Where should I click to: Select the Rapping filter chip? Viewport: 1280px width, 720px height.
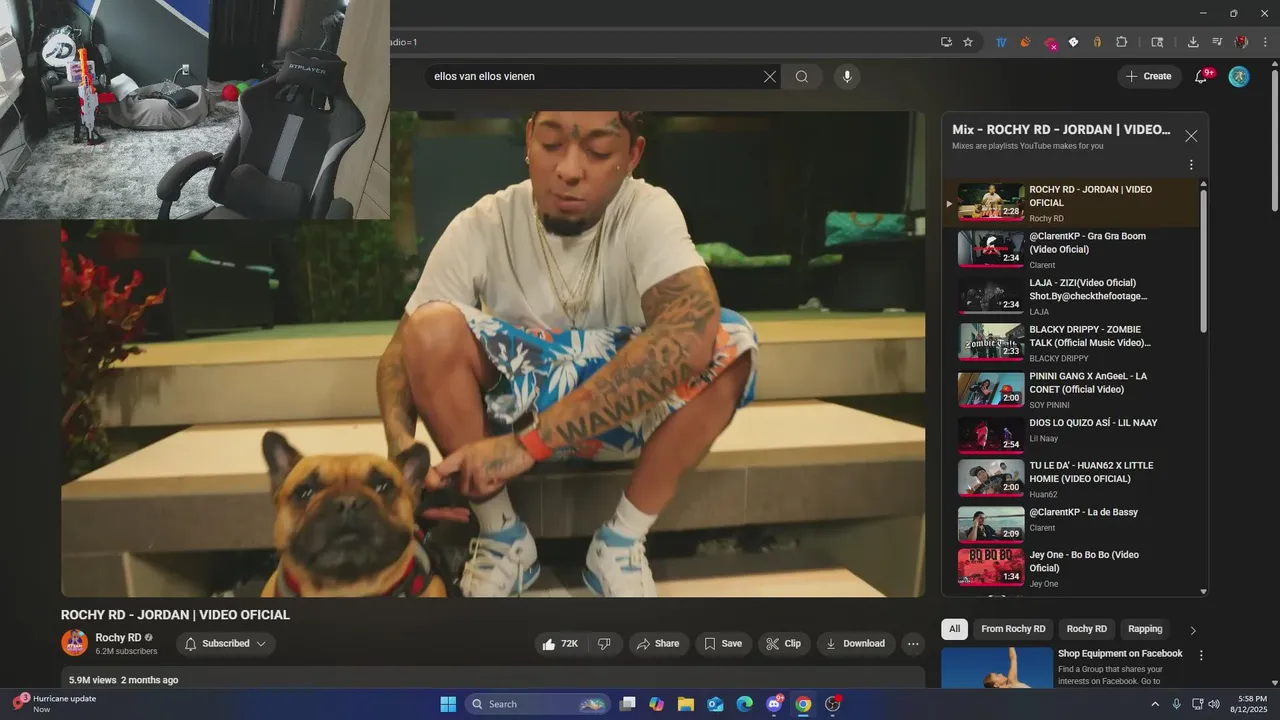point(1145,629)
